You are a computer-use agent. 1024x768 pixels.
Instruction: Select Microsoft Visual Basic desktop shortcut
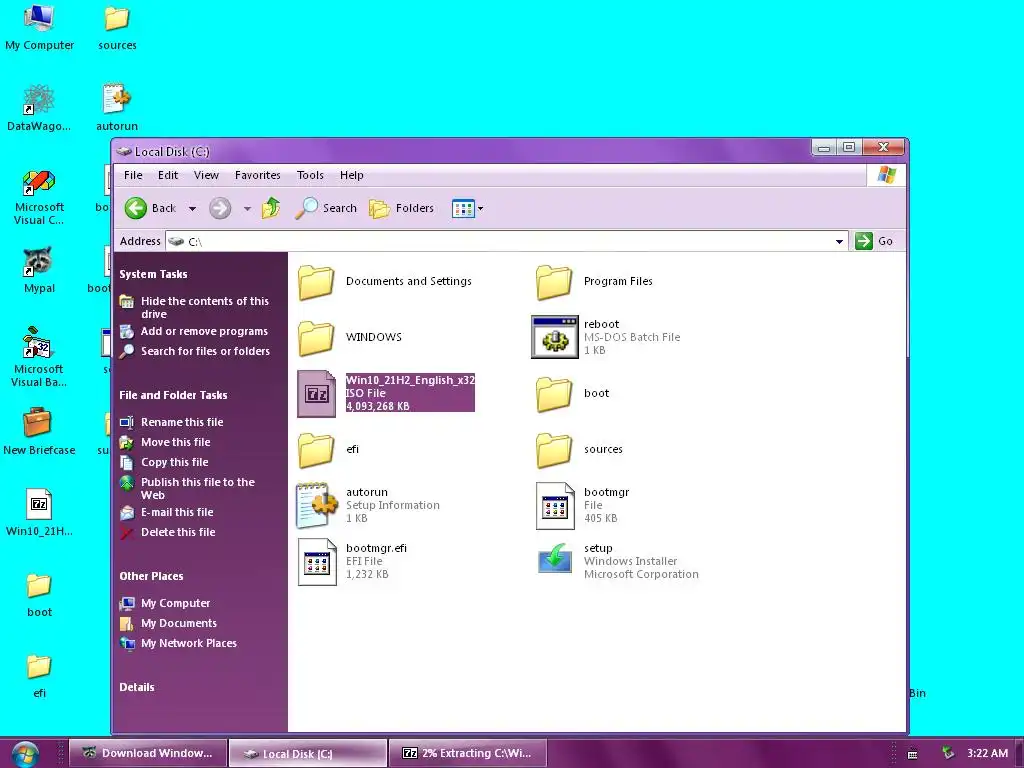click(39, 358)
